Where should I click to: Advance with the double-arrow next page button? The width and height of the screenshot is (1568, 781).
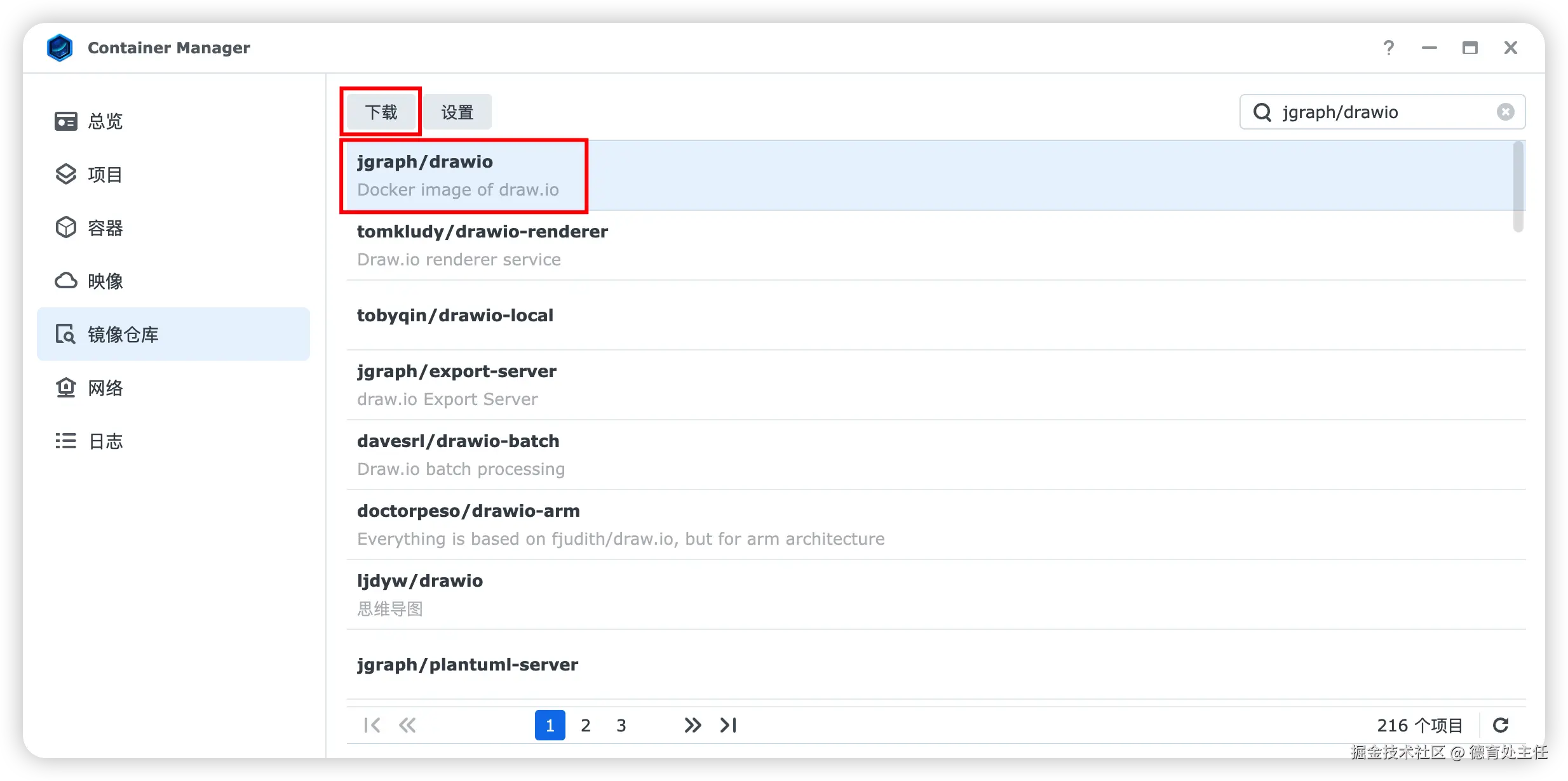(x=693, y=725)
